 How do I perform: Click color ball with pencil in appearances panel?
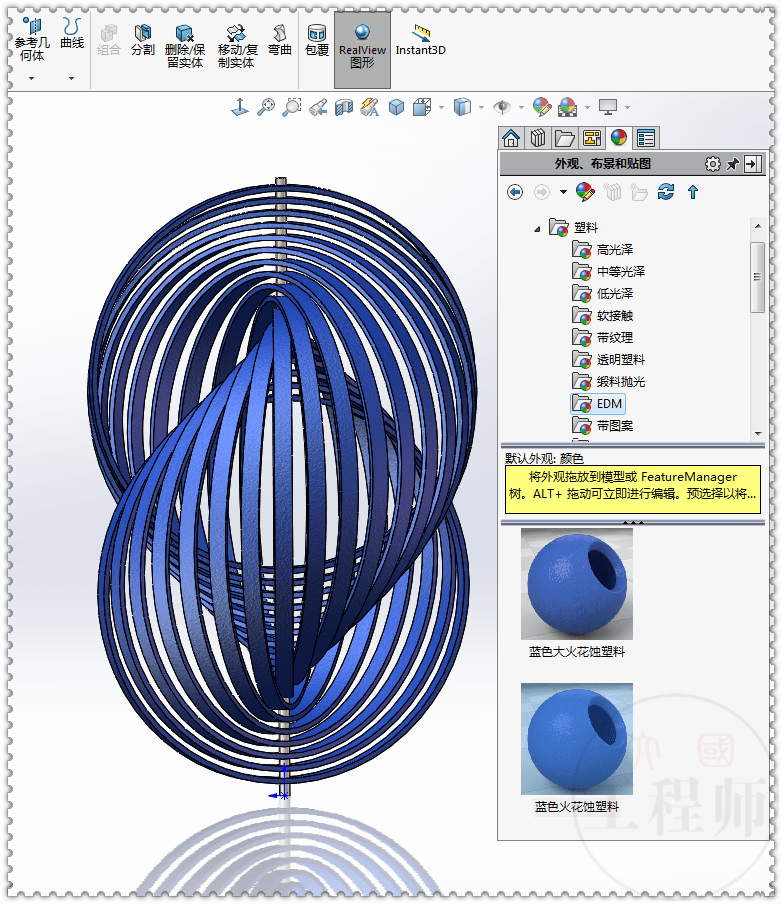click(585, 192)
